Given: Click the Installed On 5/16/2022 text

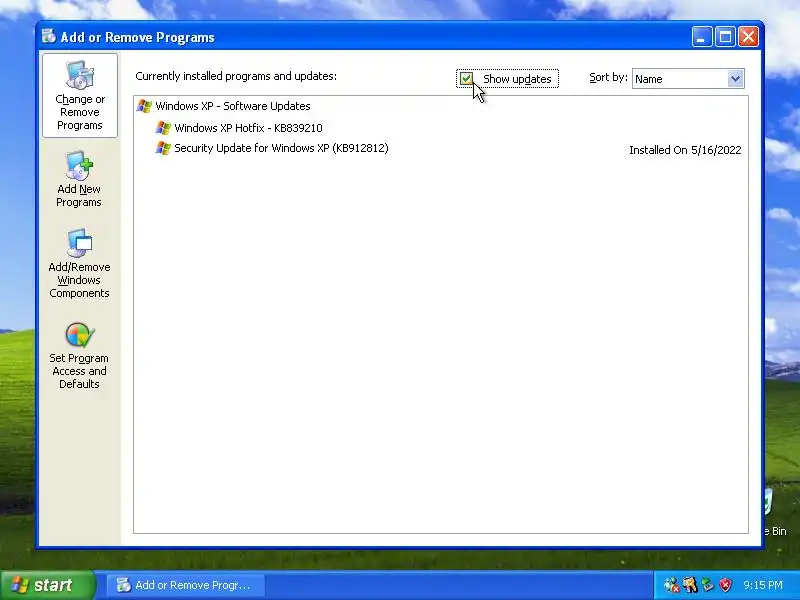Looking at the screenshot, I should coord(685,150).
